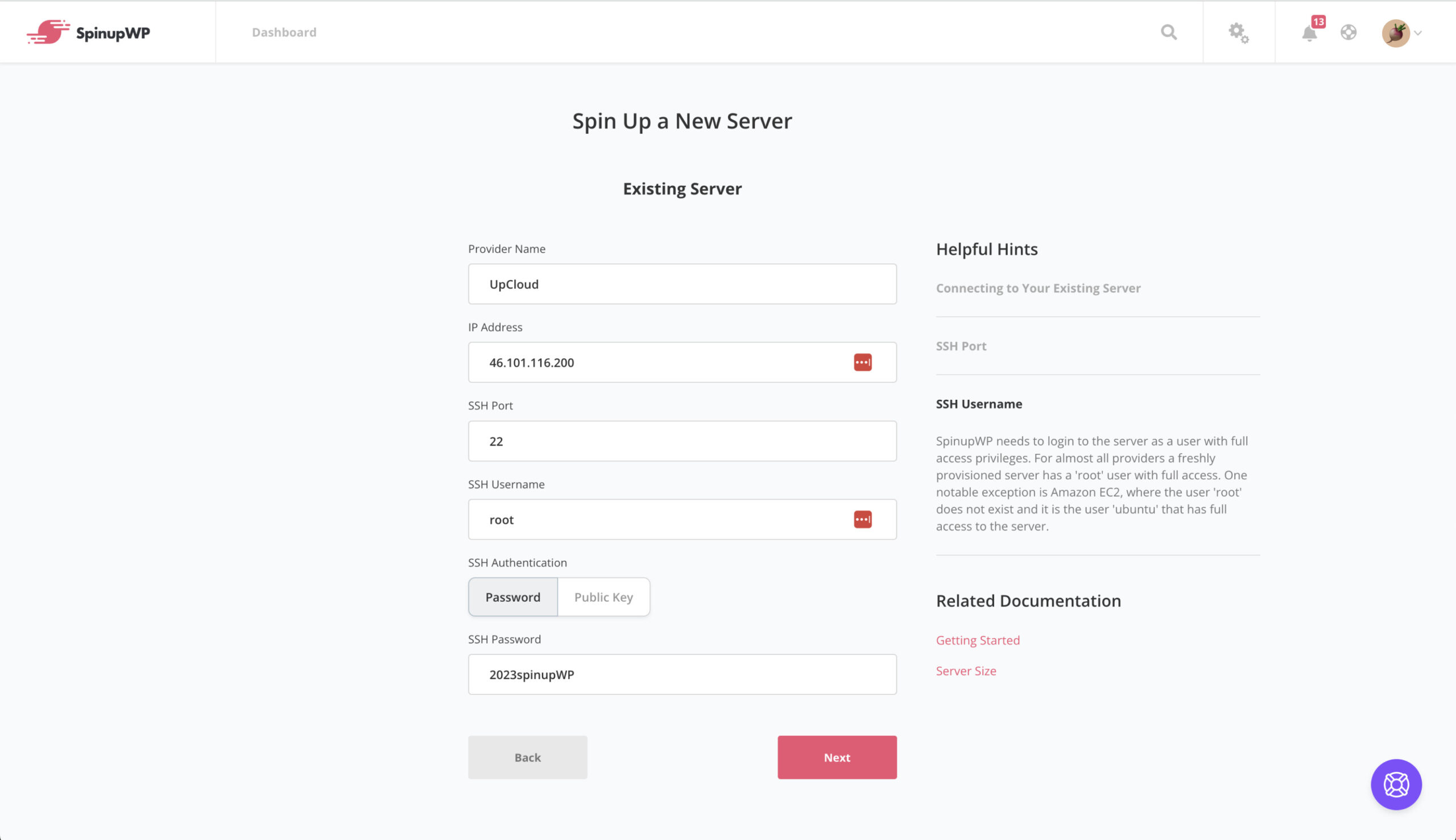This screenshot has height=840, width=1456.
Task: Click the Next button
Action: tap(837, 757)
